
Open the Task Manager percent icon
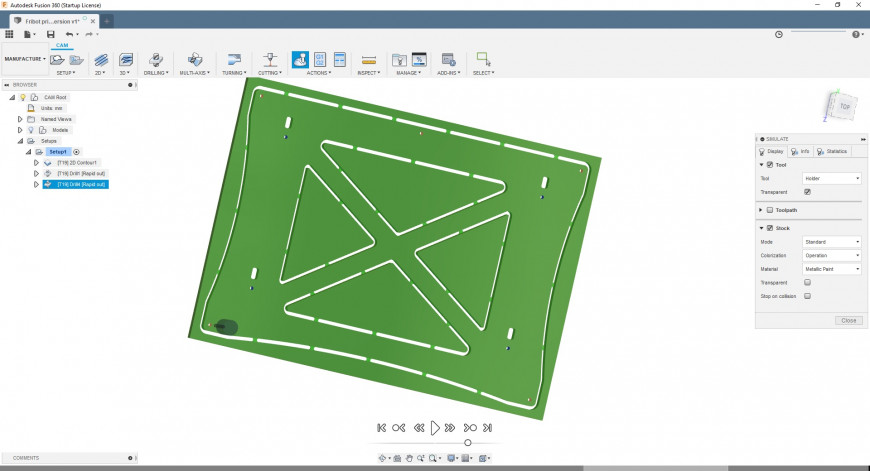(419, 59)
